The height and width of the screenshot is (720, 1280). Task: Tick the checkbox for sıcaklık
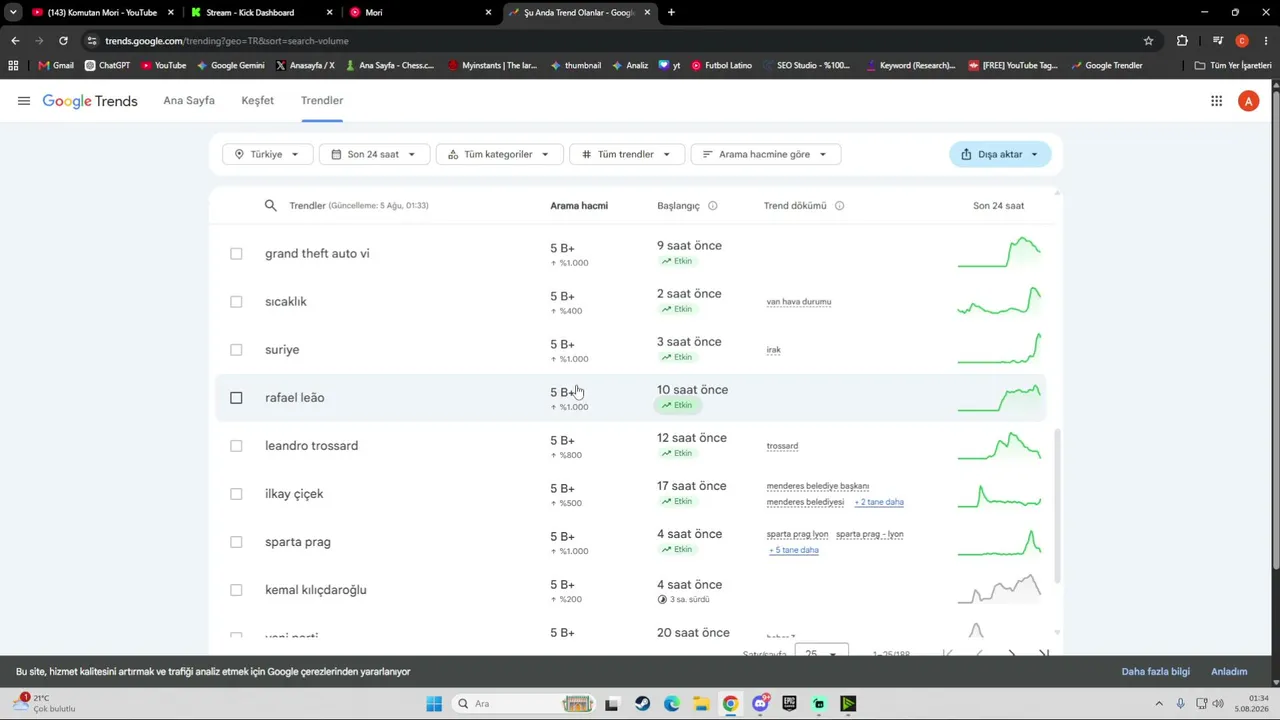pyautogui.click(x=236, y=302)
